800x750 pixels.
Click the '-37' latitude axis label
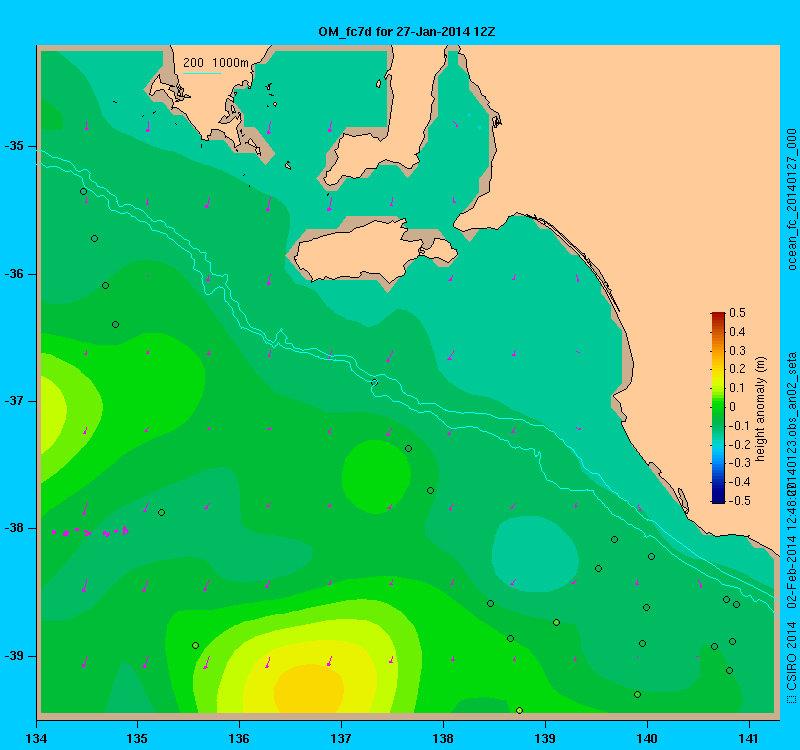coord(15,401)
